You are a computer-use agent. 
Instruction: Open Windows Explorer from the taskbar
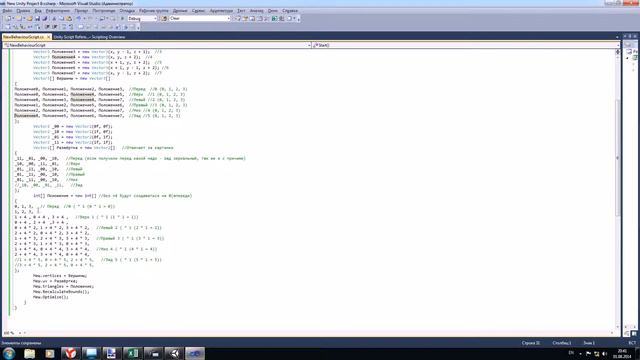click(x=29, y=353)
